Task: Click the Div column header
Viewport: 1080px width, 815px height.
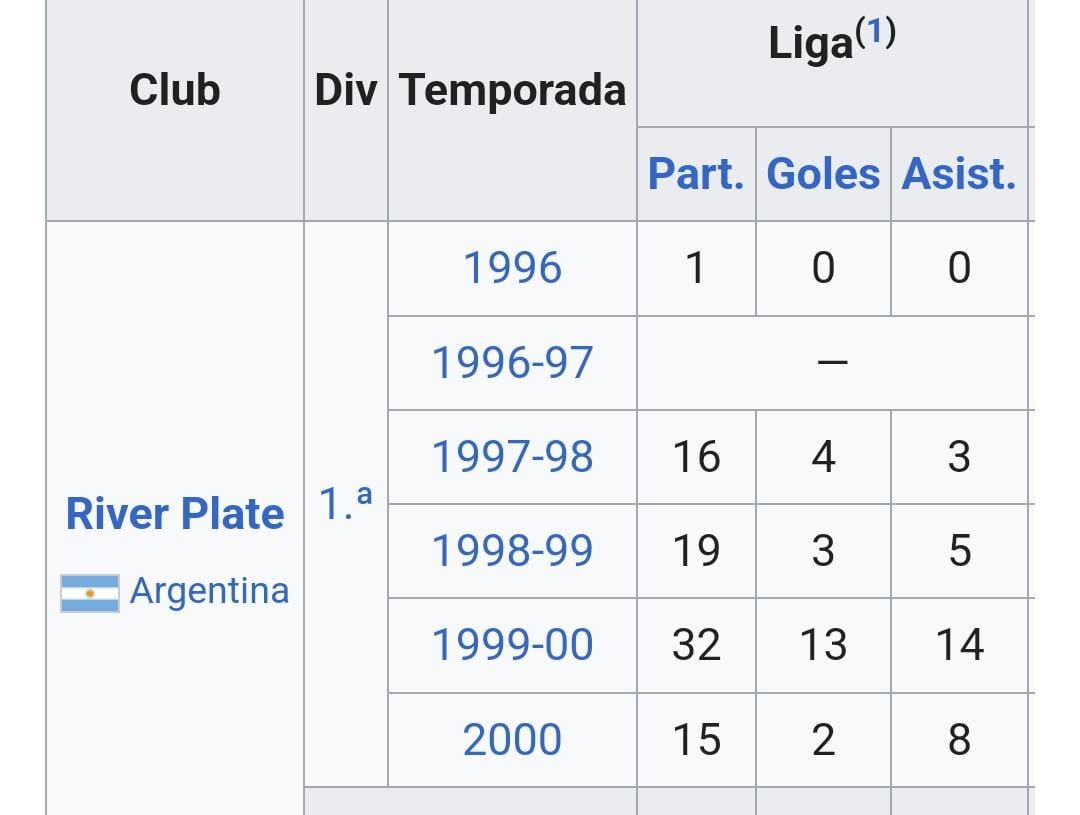Action: (x=346, y=90)
